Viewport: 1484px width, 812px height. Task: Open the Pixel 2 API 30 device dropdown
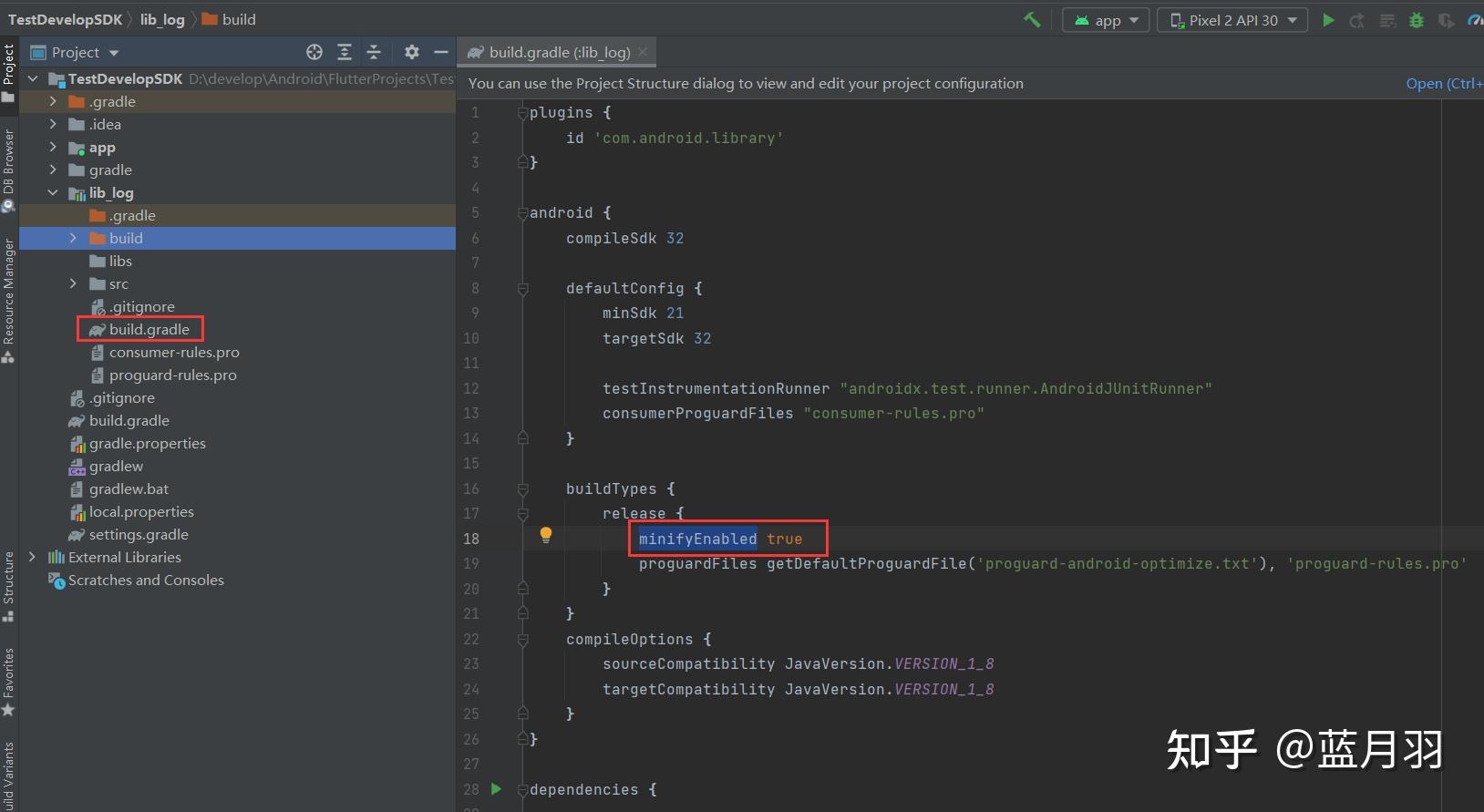click(1232, 20)
